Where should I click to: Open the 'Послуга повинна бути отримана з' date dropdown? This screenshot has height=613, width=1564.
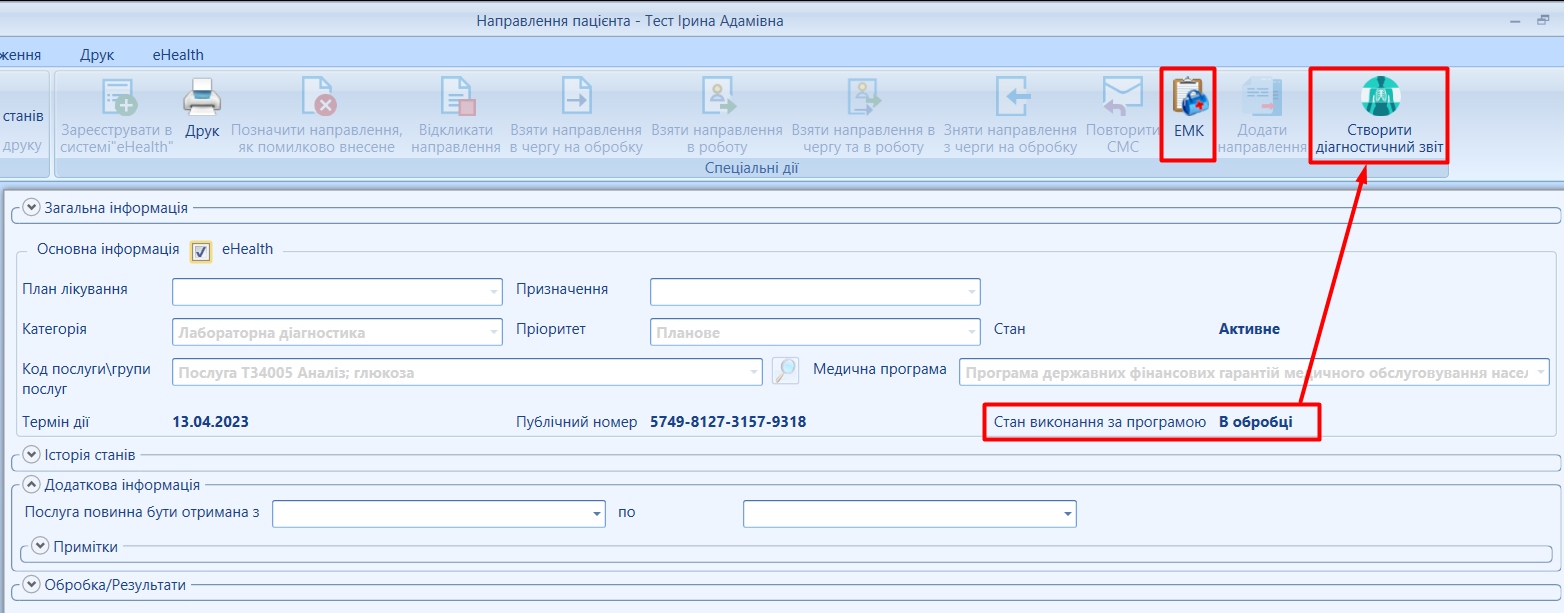click(597, 514)
